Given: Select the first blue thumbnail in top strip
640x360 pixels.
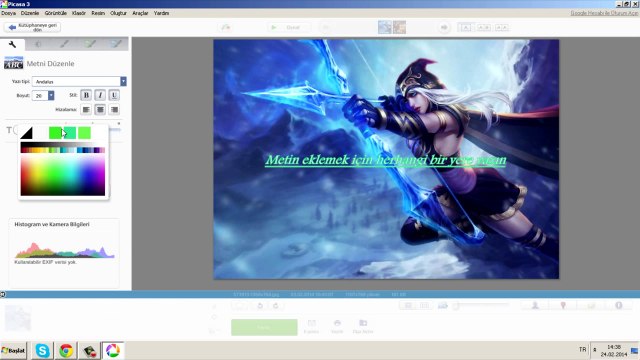Looking at the screenshot, I should (x=384, y=27).
